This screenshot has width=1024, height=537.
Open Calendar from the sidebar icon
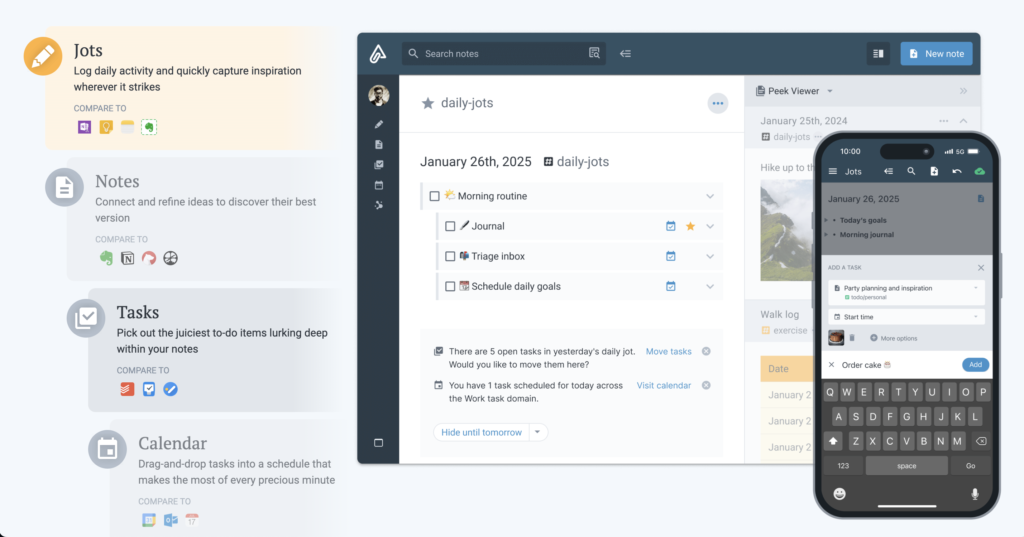coord(378,185)
